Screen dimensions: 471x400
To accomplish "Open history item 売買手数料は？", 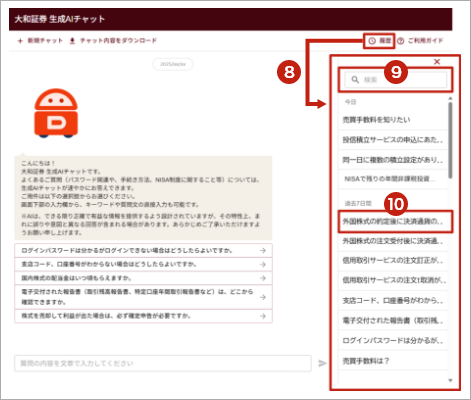I will [393, 361].
